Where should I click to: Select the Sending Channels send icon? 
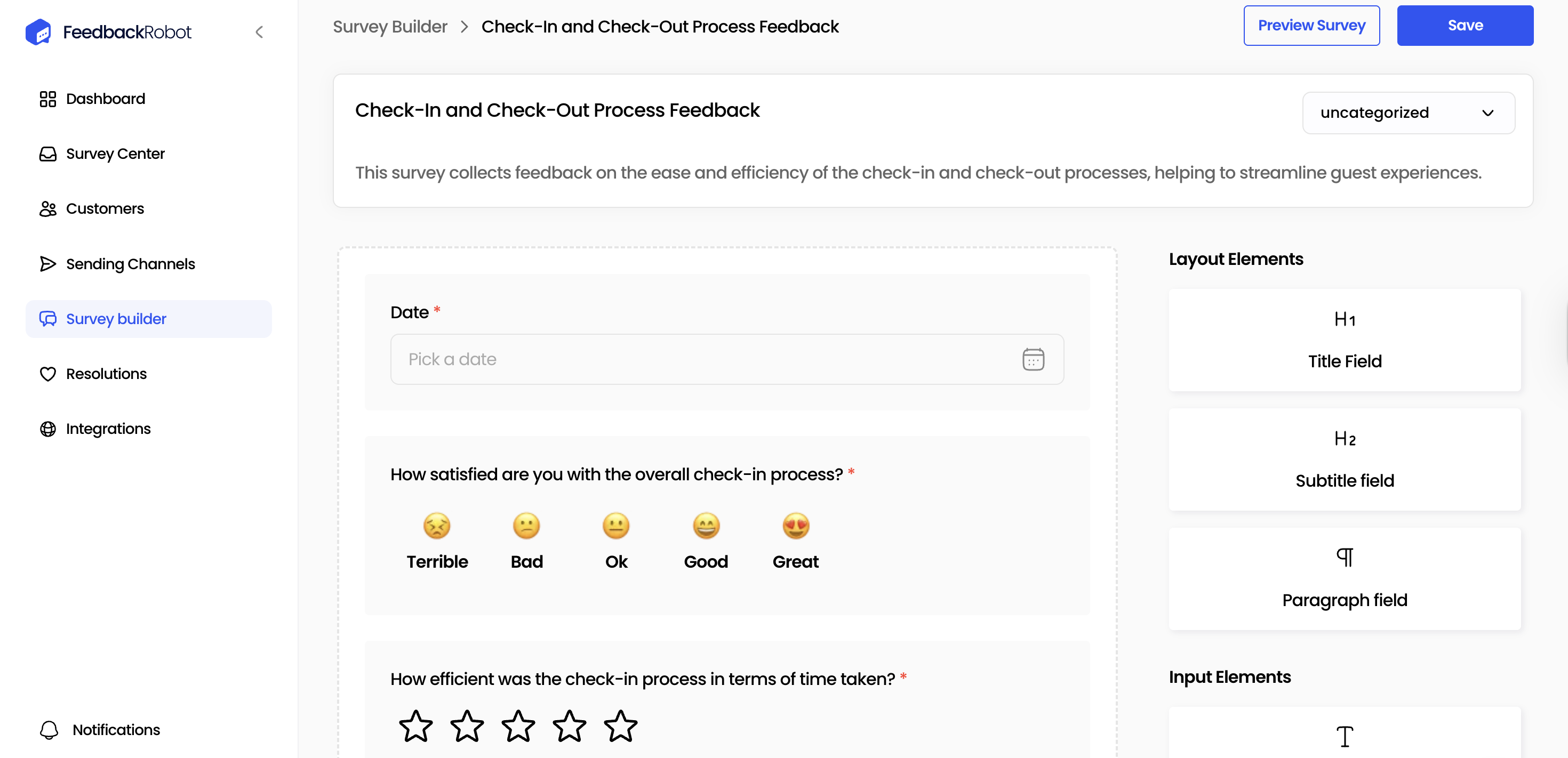tap(48, 264)
